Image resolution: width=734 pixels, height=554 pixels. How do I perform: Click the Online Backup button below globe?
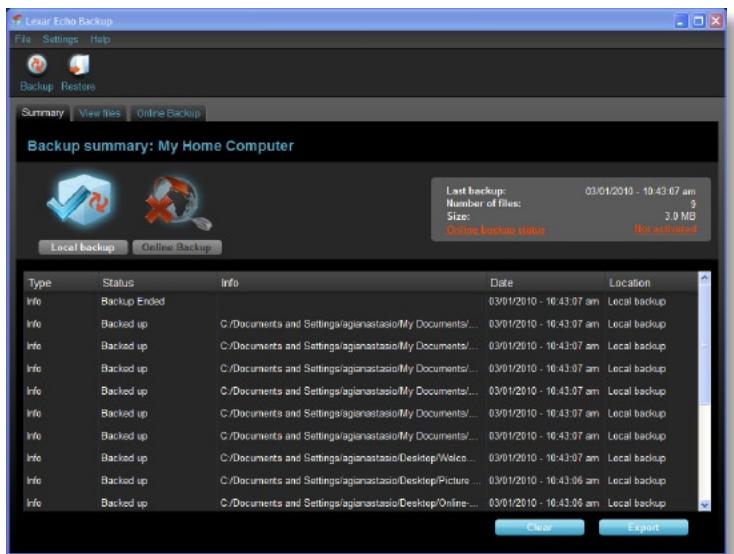point(177,247)
